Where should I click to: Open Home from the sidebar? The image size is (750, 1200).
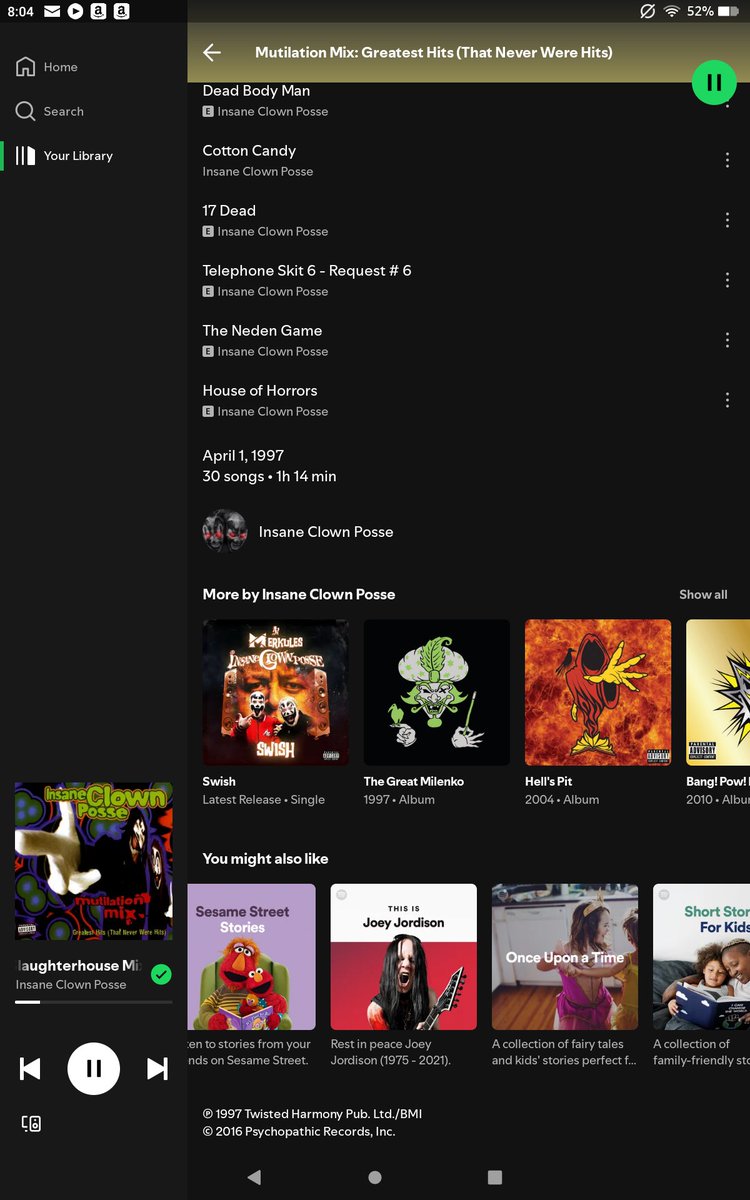click(47, 67)
